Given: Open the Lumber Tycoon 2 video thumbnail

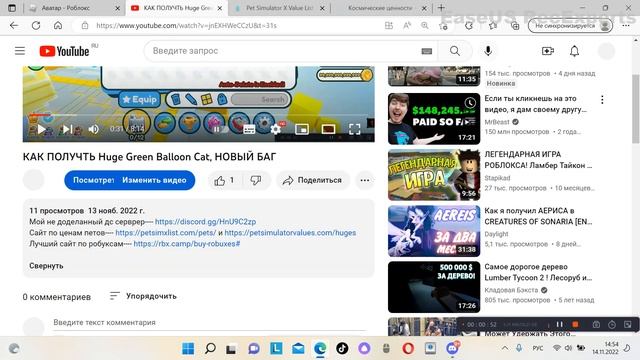Looking at the screenshot, I should pos(434,287).
